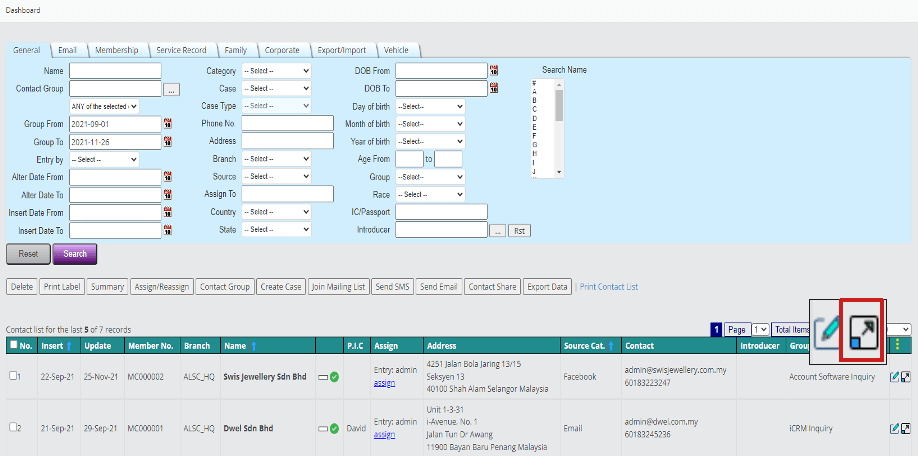Click into the IC/Passport input field
The width and height of the screenshot is (918, 456).
click(441, 212)
